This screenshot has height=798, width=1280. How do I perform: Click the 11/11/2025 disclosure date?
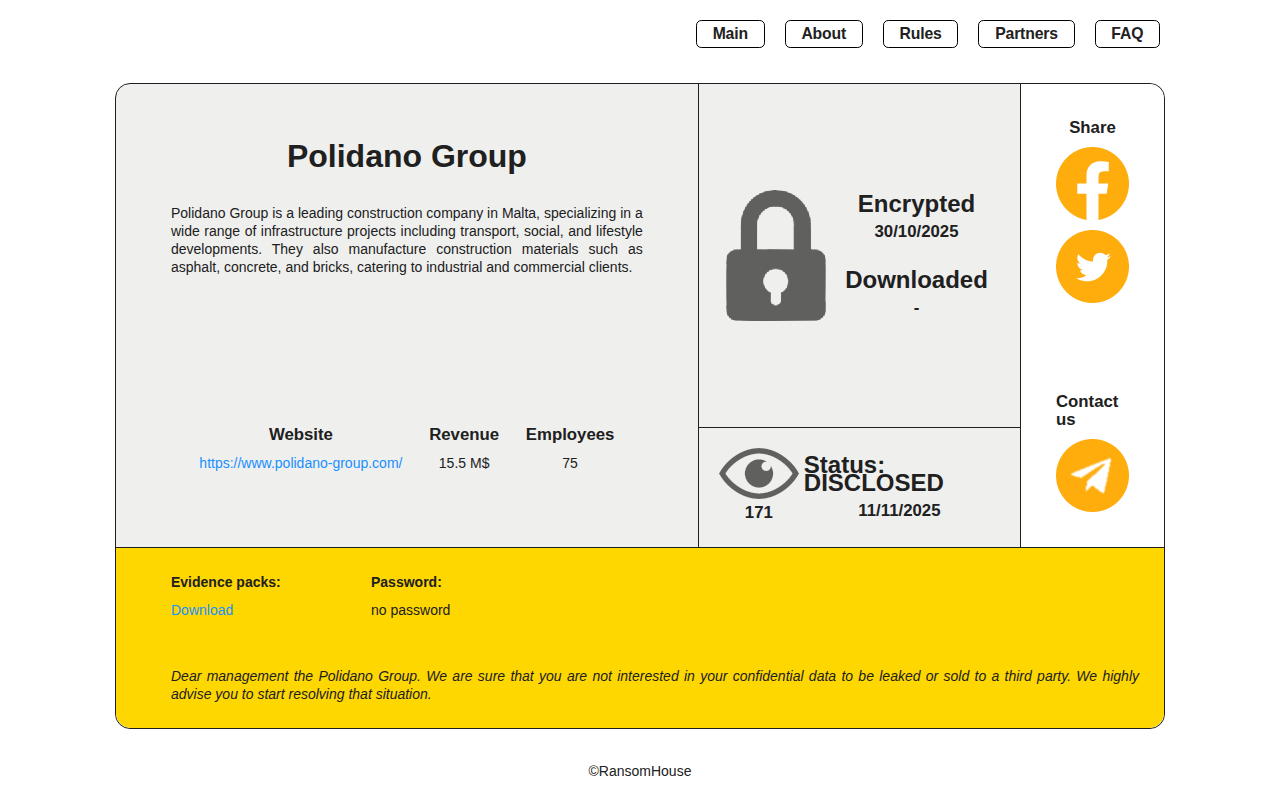[899, 511]
